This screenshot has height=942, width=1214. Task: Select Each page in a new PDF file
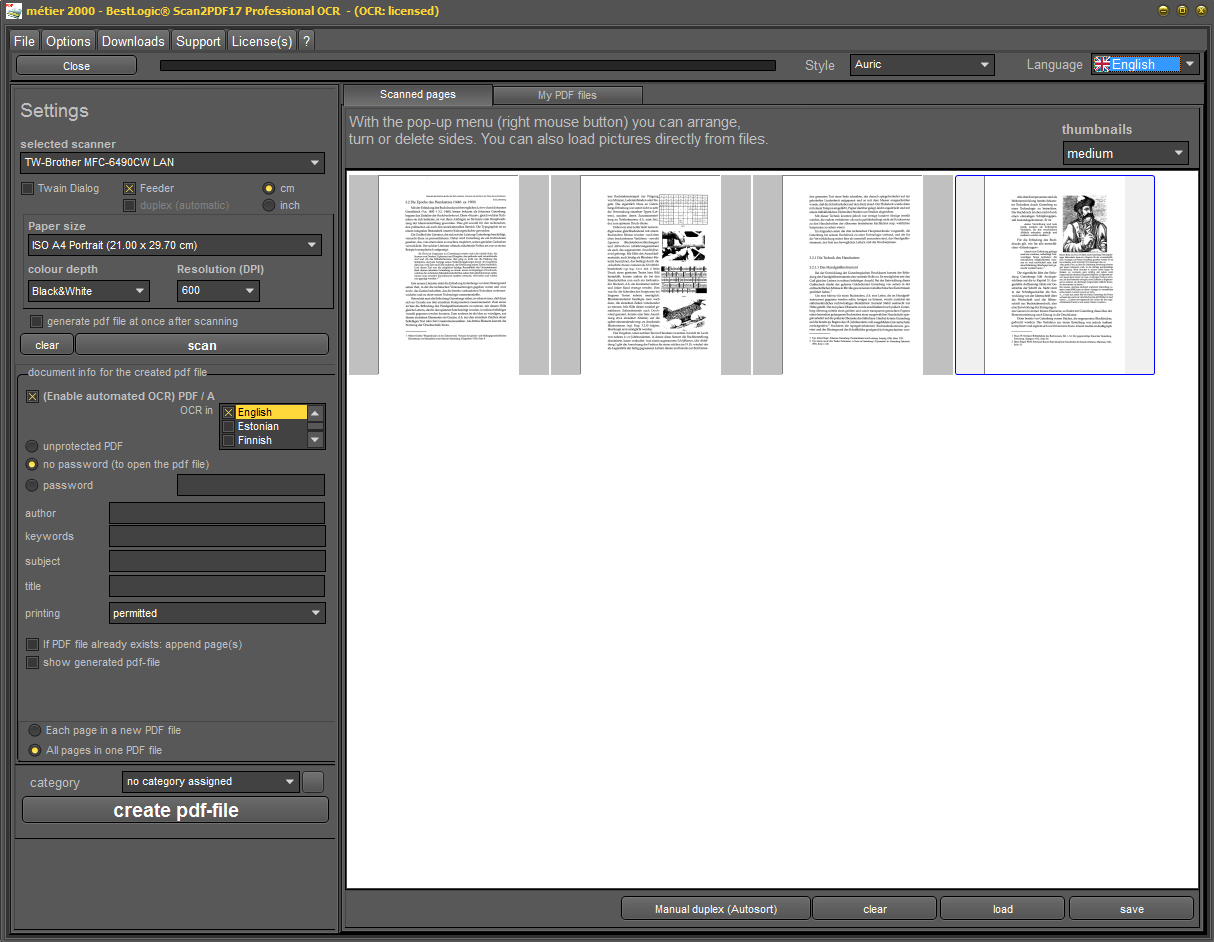point(36,730)
